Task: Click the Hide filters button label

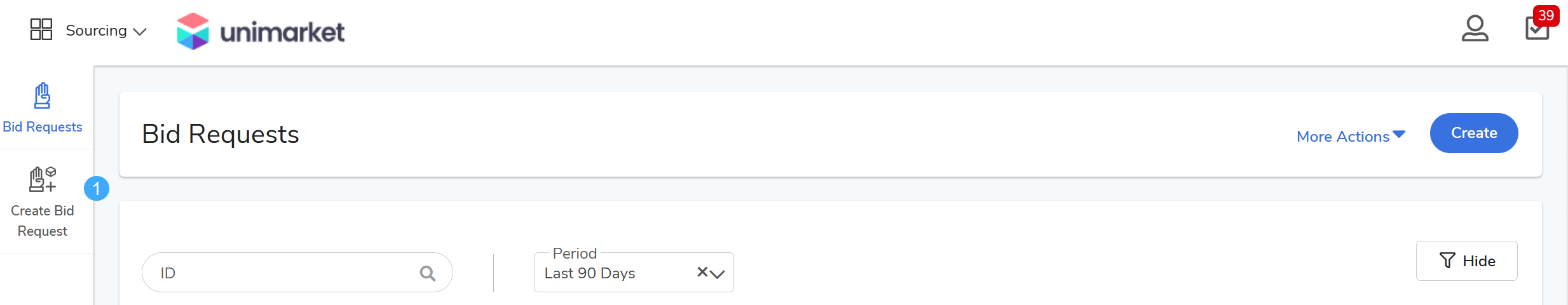Action: pos(1478,261)
